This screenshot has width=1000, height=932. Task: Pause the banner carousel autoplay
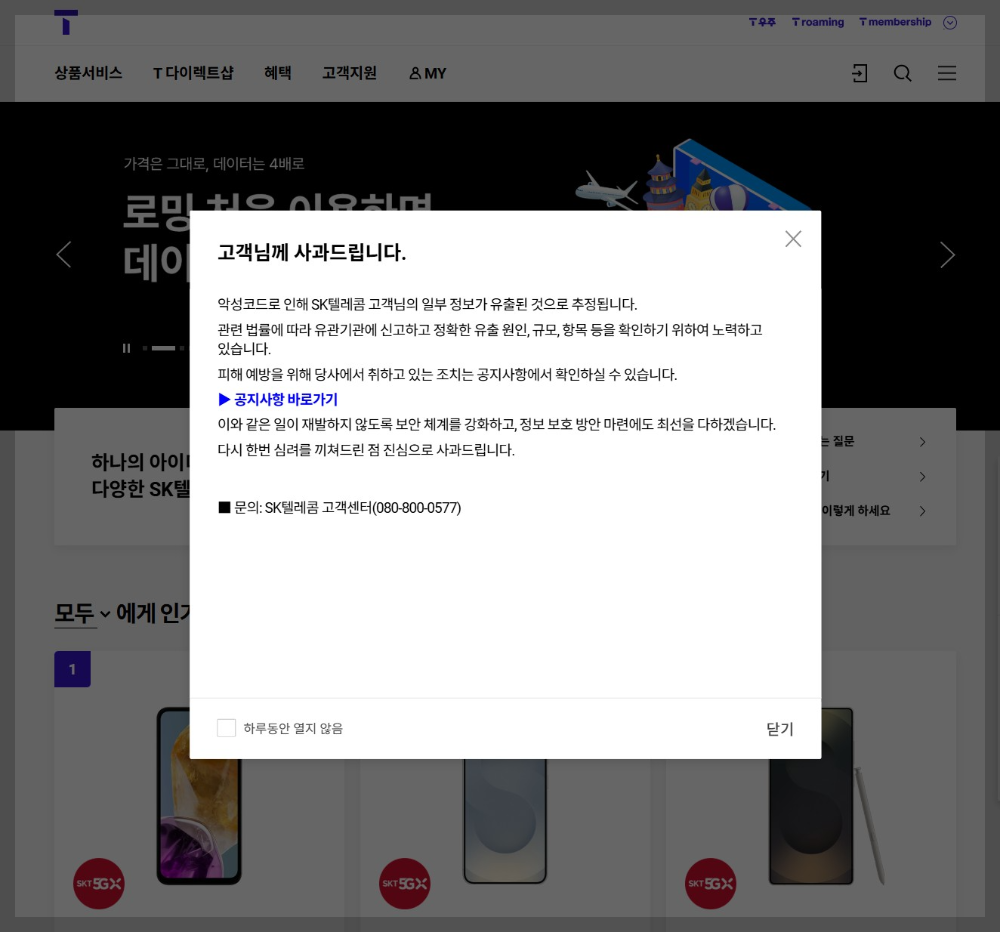click(127, 348)
